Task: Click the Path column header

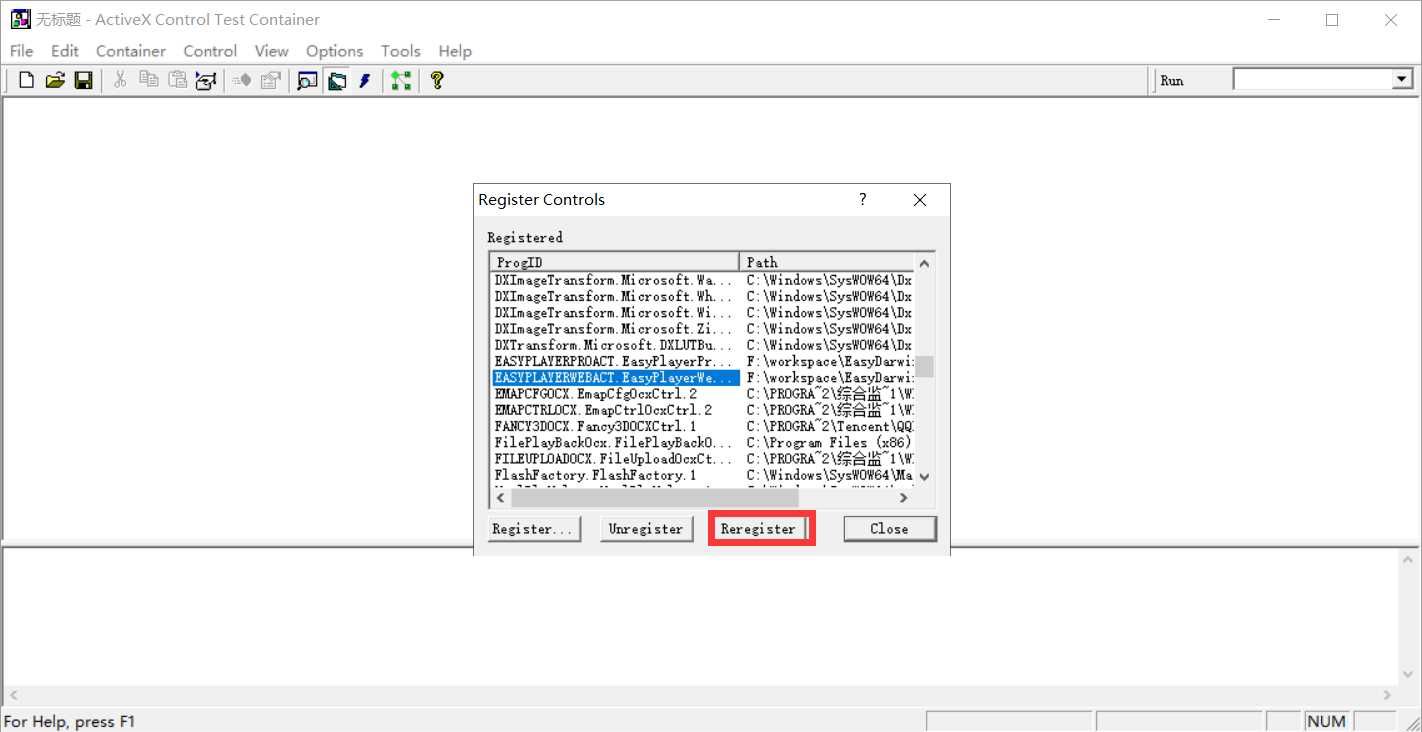Action: coord(826,262)
